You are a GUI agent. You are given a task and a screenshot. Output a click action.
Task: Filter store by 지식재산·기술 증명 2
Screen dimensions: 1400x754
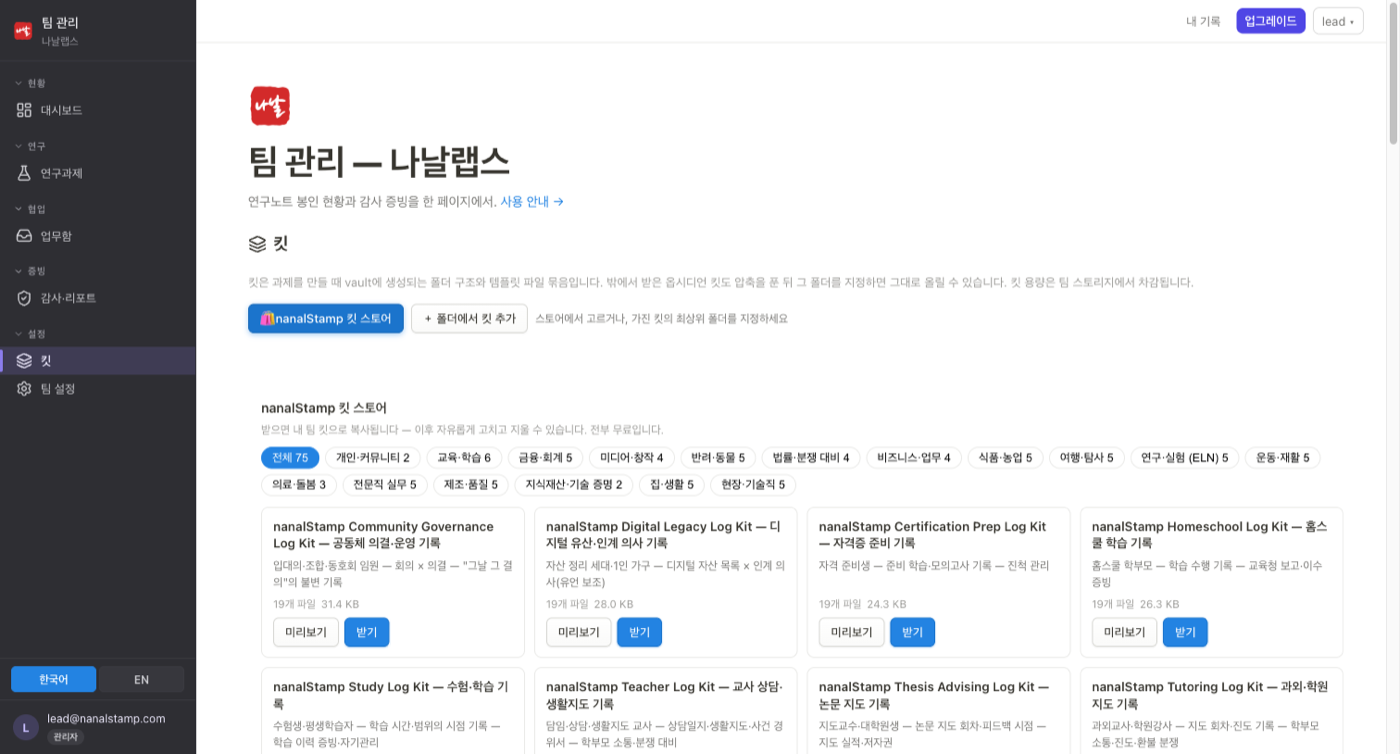click(x=574, y=484)
